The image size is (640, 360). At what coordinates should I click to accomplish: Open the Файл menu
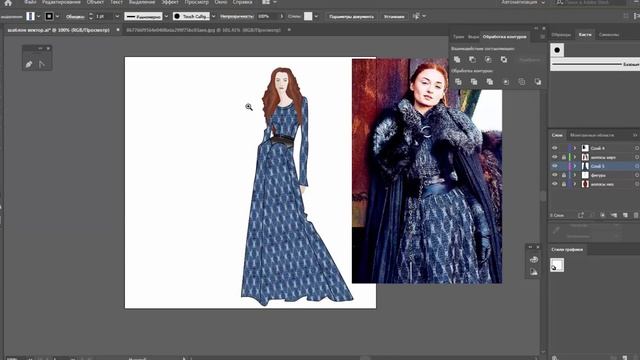pyautogui.click(x=30, y=2)
